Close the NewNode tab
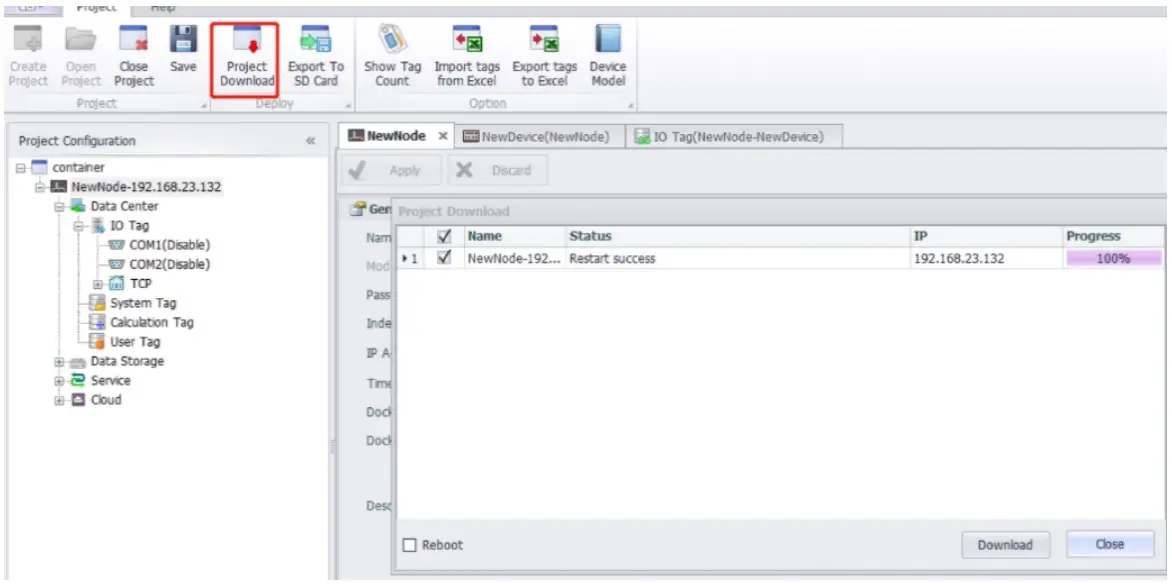Screen dimensions: 1172x586 pyautogui.click(x=442, y=136)
